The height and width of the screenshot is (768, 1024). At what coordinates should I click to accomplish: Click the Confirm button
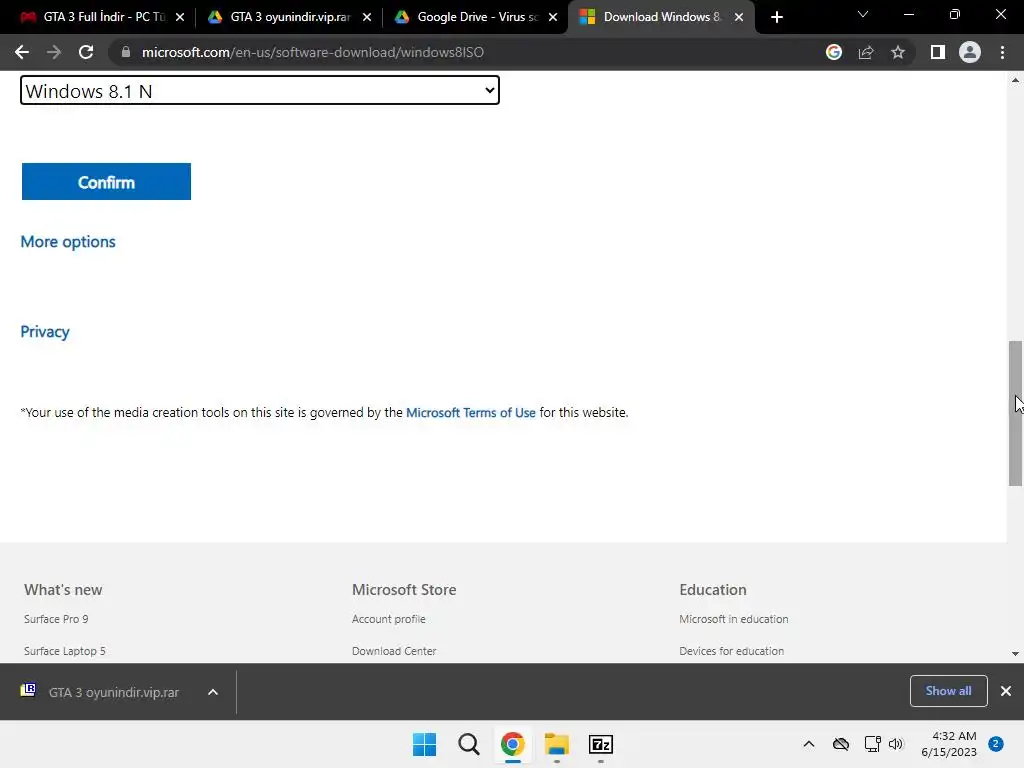tap(106, 182)
